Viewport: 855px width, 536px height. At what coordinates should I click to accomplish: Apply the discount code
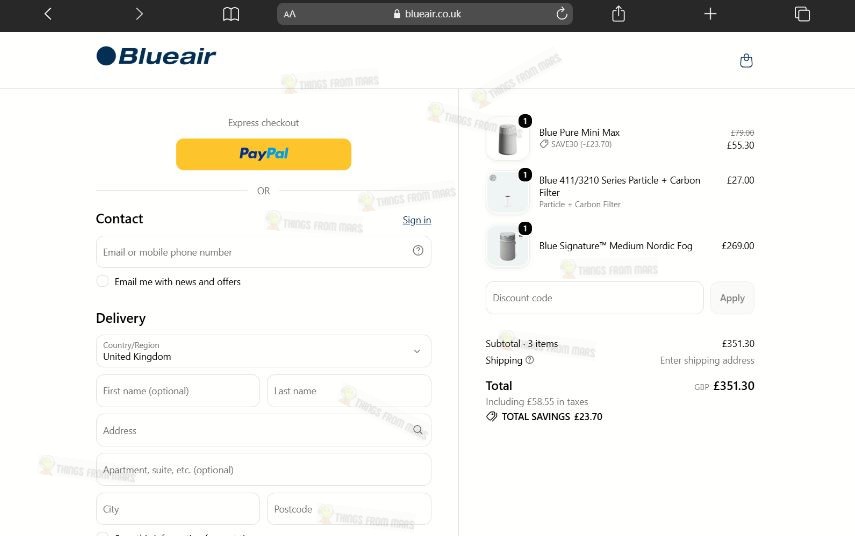(732, 298)
